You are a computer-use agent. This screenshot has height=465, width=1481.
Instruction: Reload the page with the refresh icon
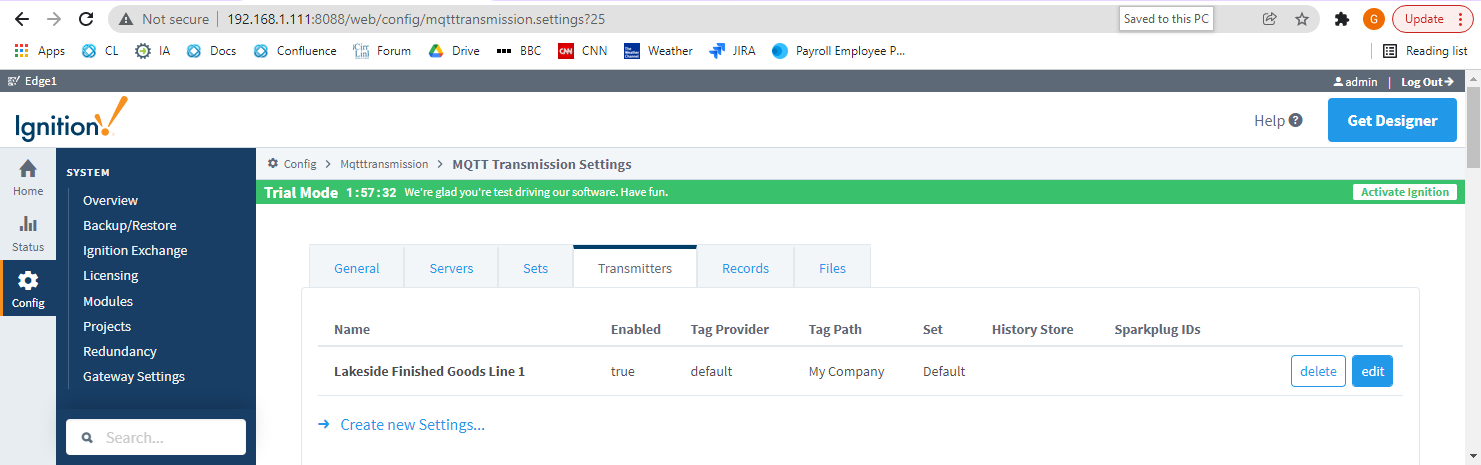pos(86,19)
